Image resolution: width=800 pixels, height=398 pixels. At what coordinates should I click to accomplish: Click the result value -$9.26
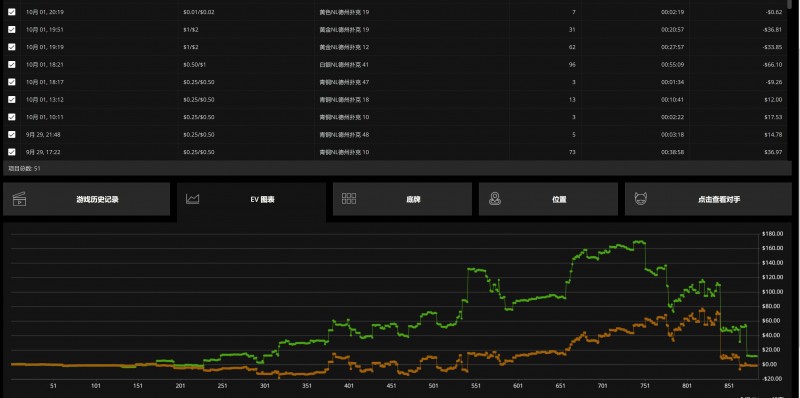pos(774,82)
